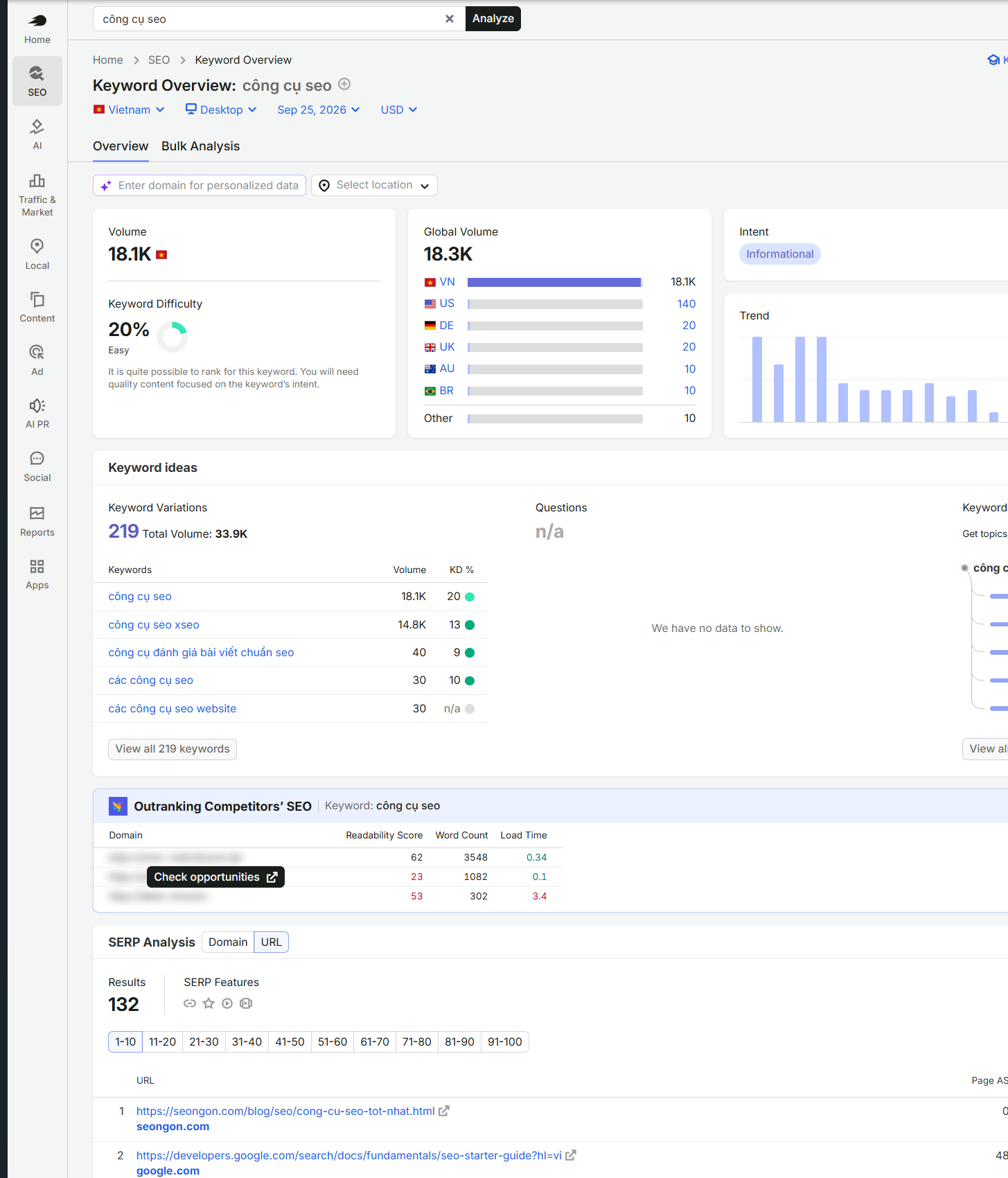Select results page 71-80
The image size is (1008, 1178).
click(417, 1042)
